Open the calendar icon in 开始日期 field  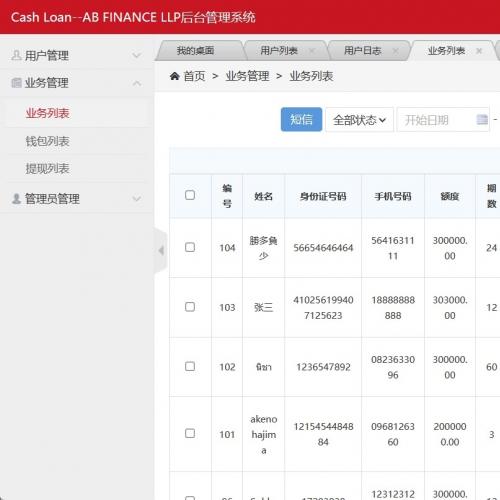coord(482,119)
